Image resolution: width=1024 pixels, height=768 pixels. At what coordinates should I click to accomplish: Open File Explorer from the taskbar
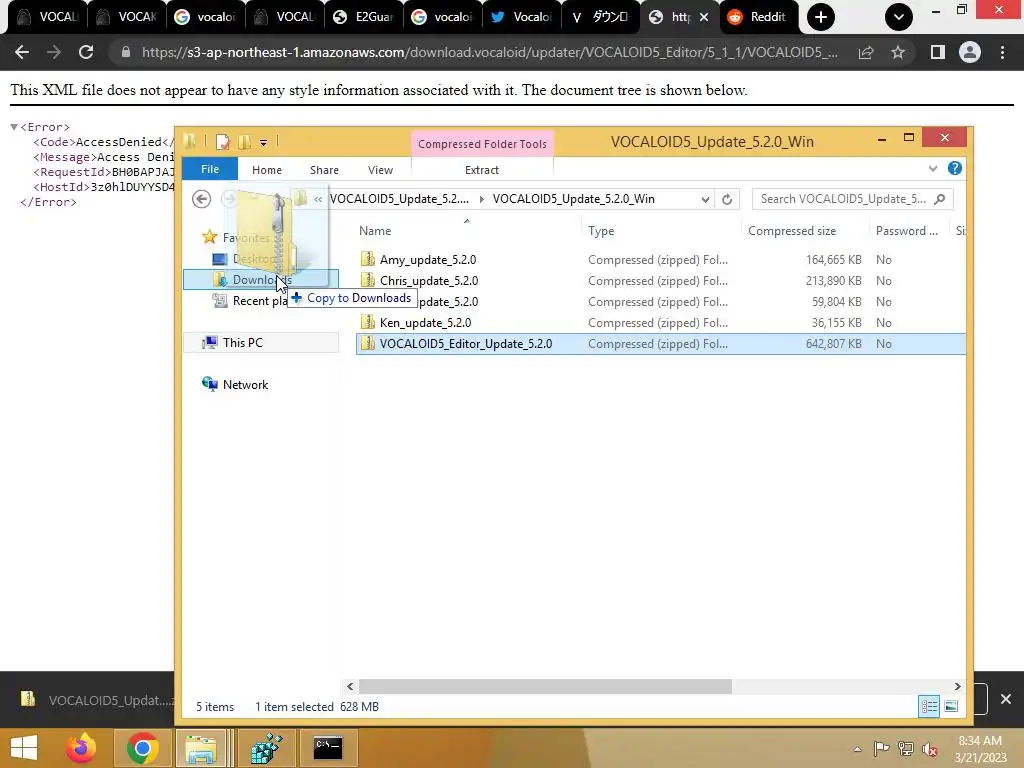pyautogui.click(x=202, y=748)
